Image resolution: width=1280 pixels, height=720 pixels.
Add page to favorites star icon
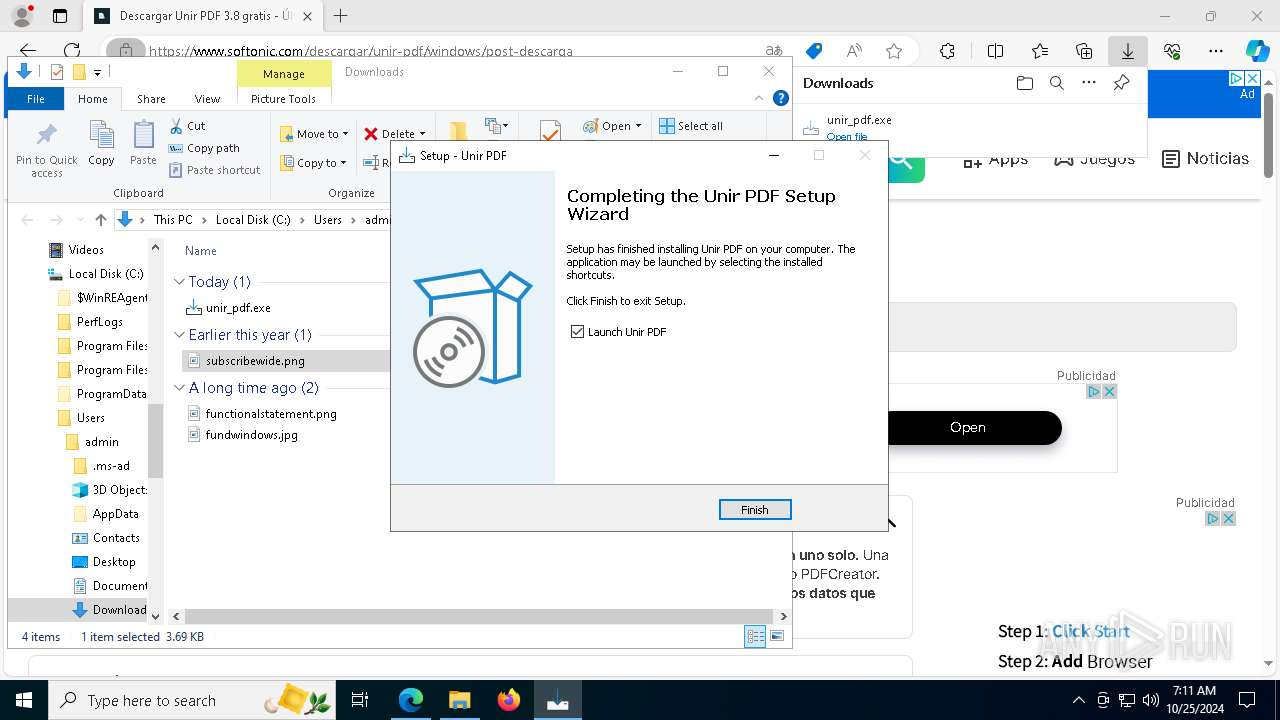[x=894, y=51]
